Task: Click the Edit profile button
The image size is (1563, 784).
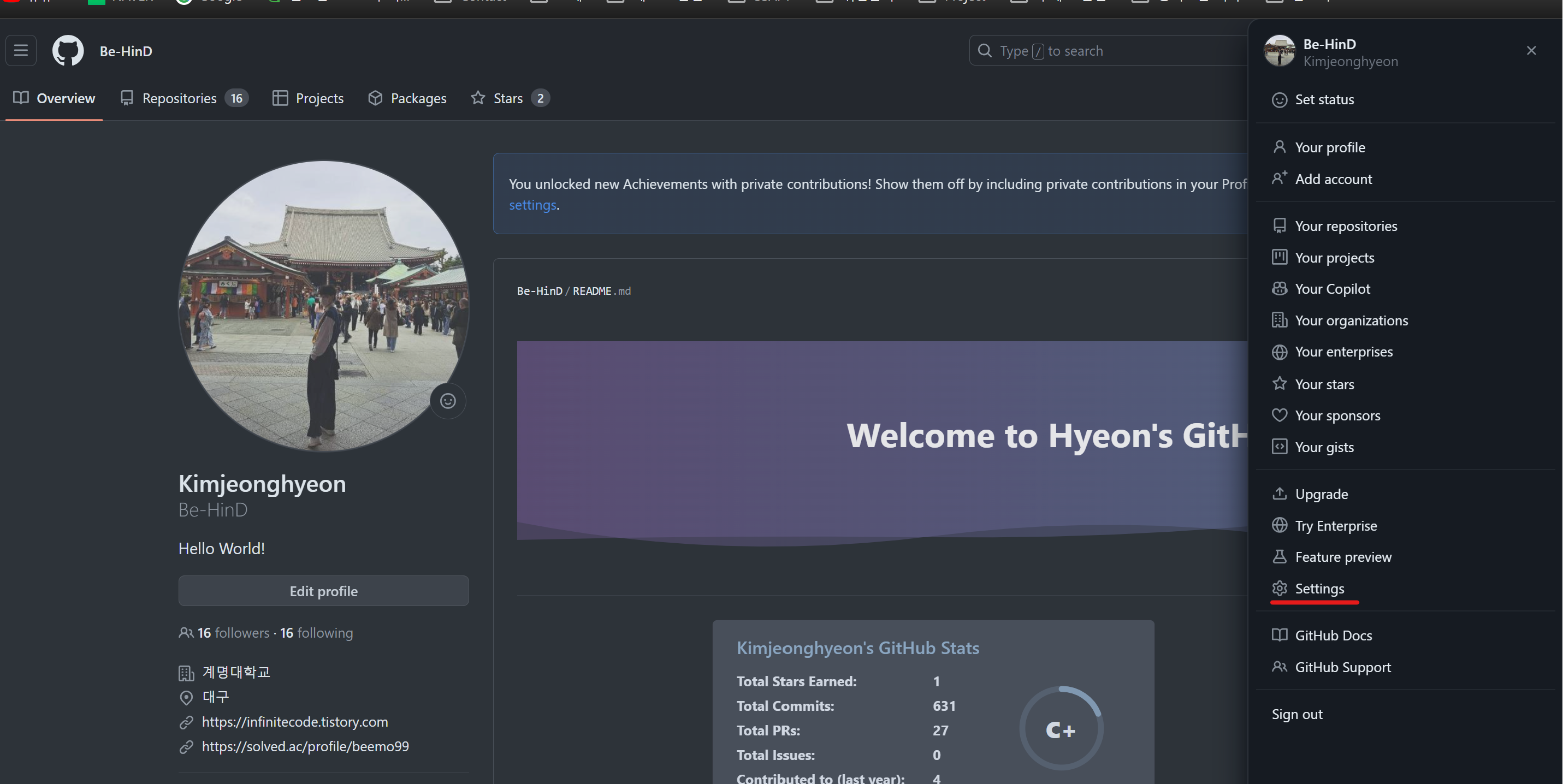Action: (x=323, y=591)
